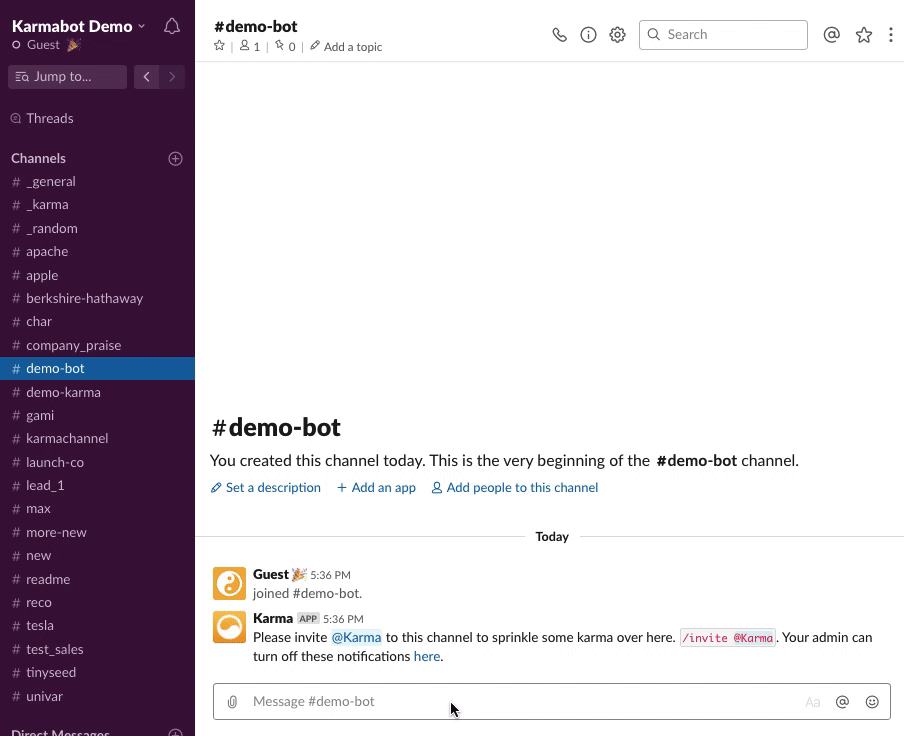The image size is (904, 736).
Task: Open channel settings gear icon
Action: (x=617, y=35)
